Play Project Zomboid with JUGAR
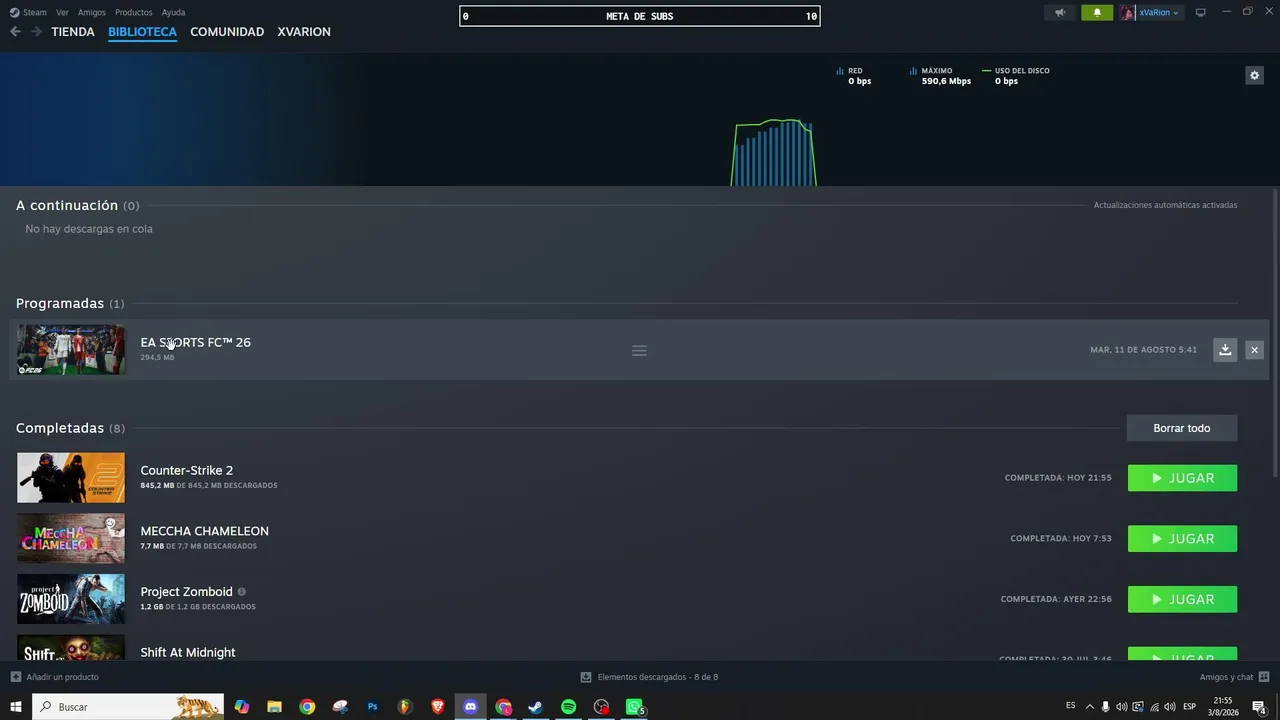This screenshot has width=1280, height=720. (1182, 599)
